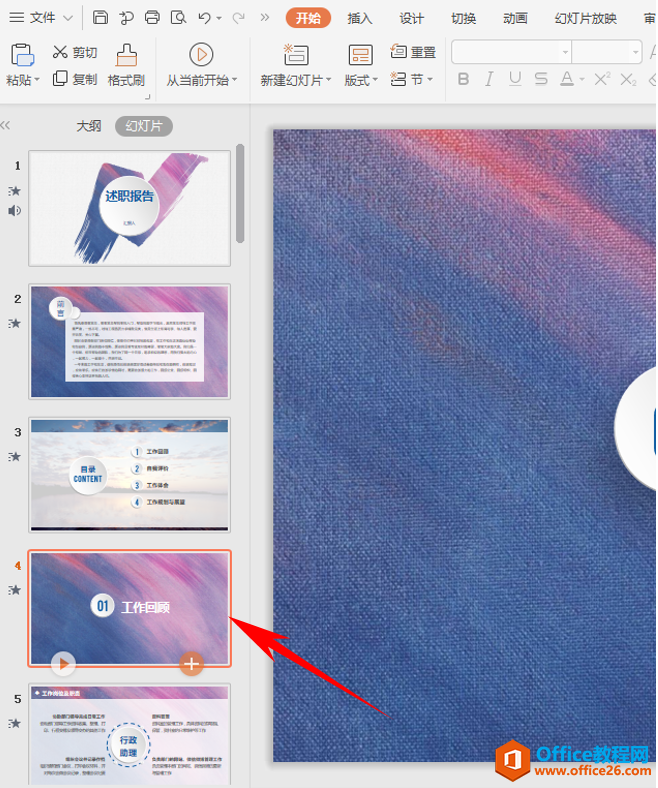Click the Redo arrow icon
658x788 pixels.
239,18
